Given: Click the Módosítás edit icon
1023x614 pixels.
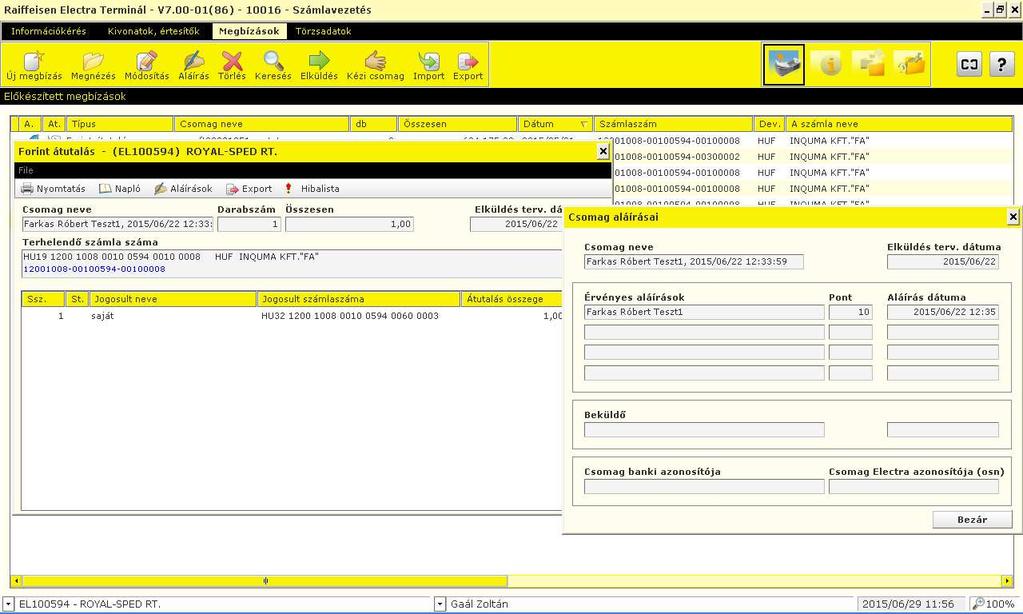Looking at the screenshot, I should [x=147, y=65].
